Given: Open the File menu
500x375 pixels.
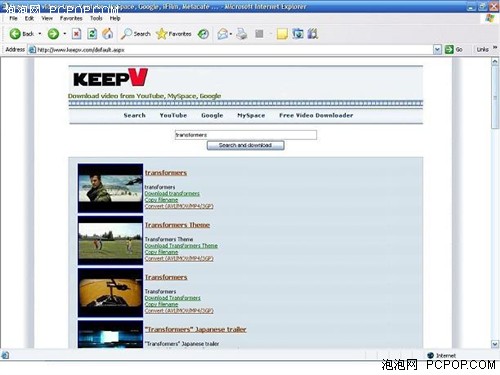Looking at the screenshot, I should tap(13, 18).
